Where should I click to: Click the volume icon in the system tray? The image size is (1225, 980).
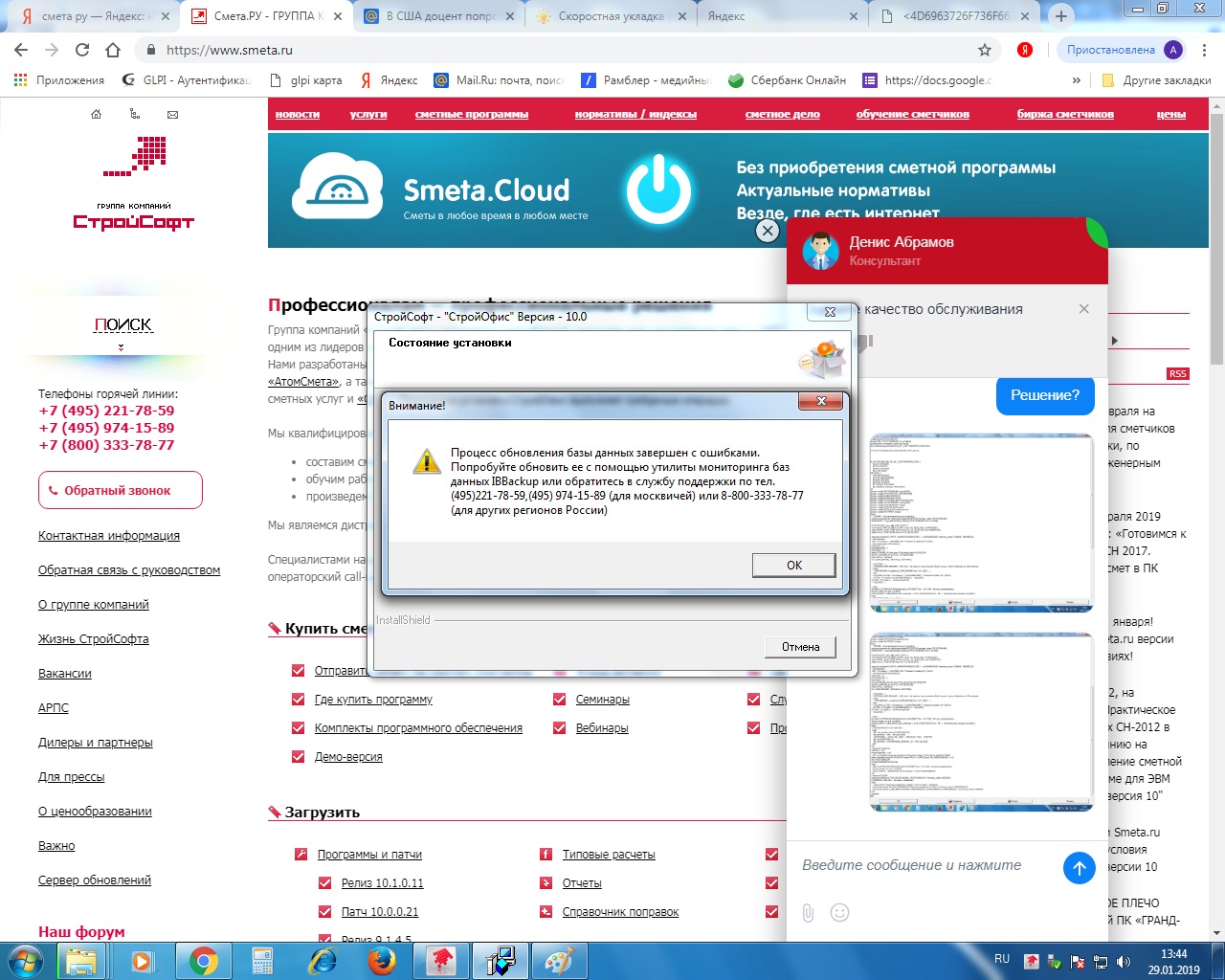coord(1124,961)
